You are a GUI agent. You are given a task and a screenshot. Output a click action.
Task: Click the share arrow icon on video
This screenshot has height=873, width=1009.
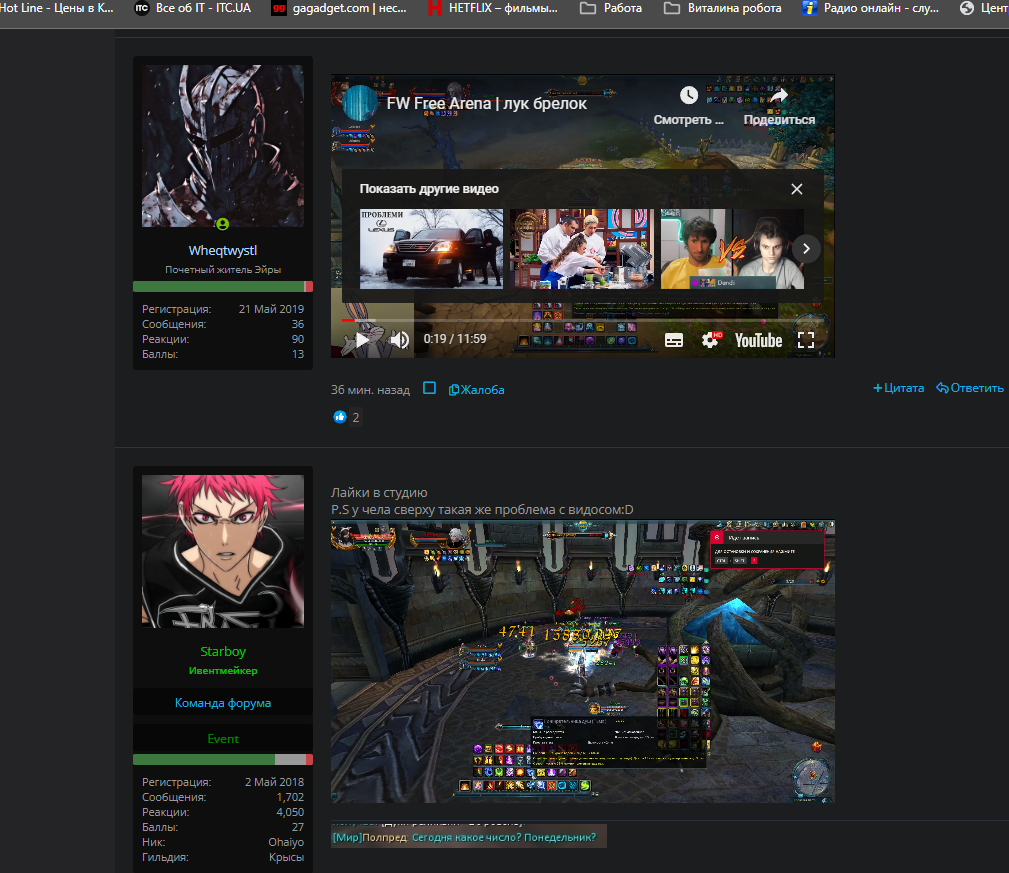click(779, 96)
